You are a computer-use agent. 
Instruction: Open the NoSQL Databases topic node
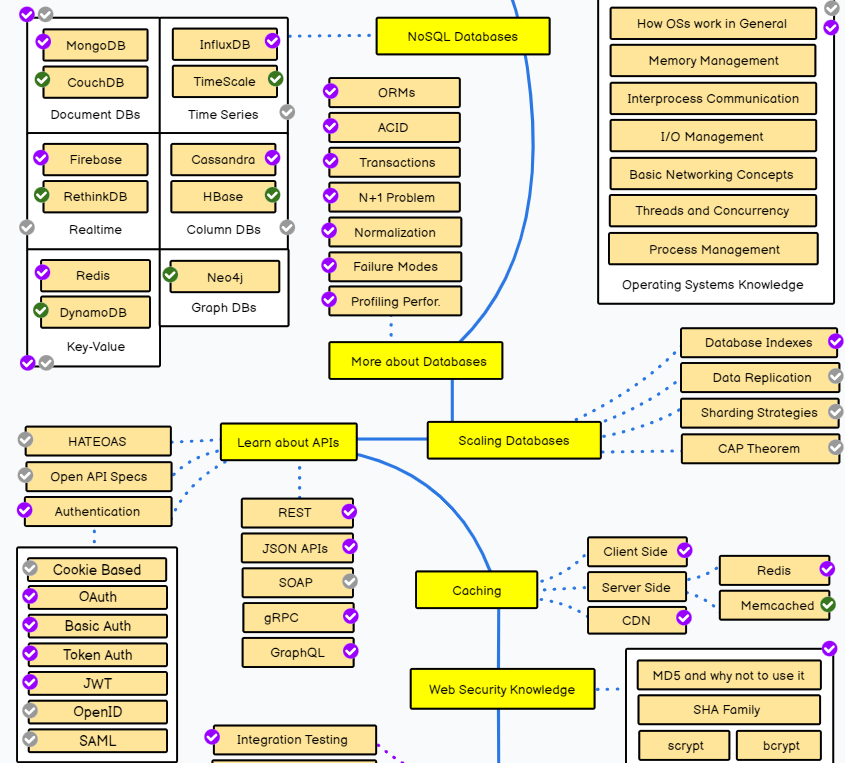(462, 37)
